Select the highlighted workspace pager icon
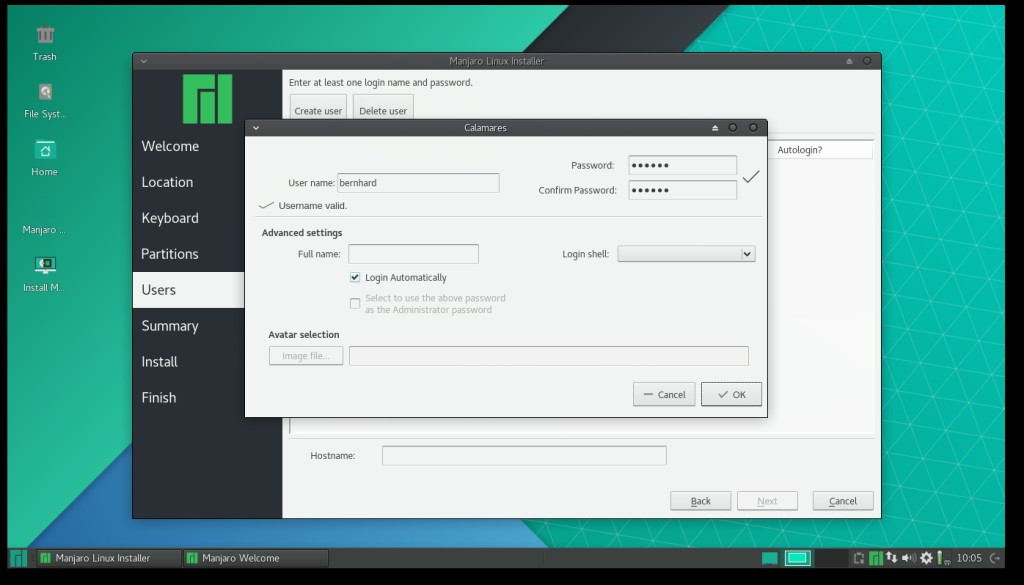1024x585 pixels. [797, 558]
